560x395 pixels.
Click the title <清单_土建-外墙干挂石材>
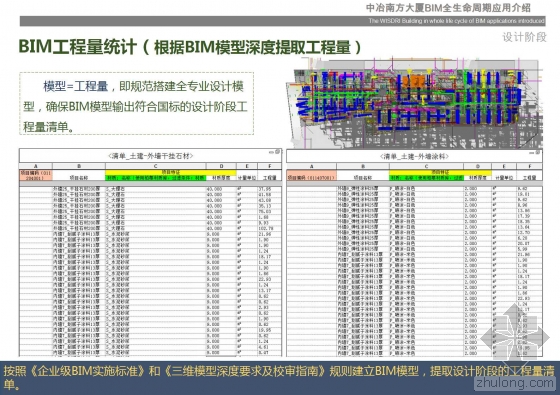[x=150, y=156]
